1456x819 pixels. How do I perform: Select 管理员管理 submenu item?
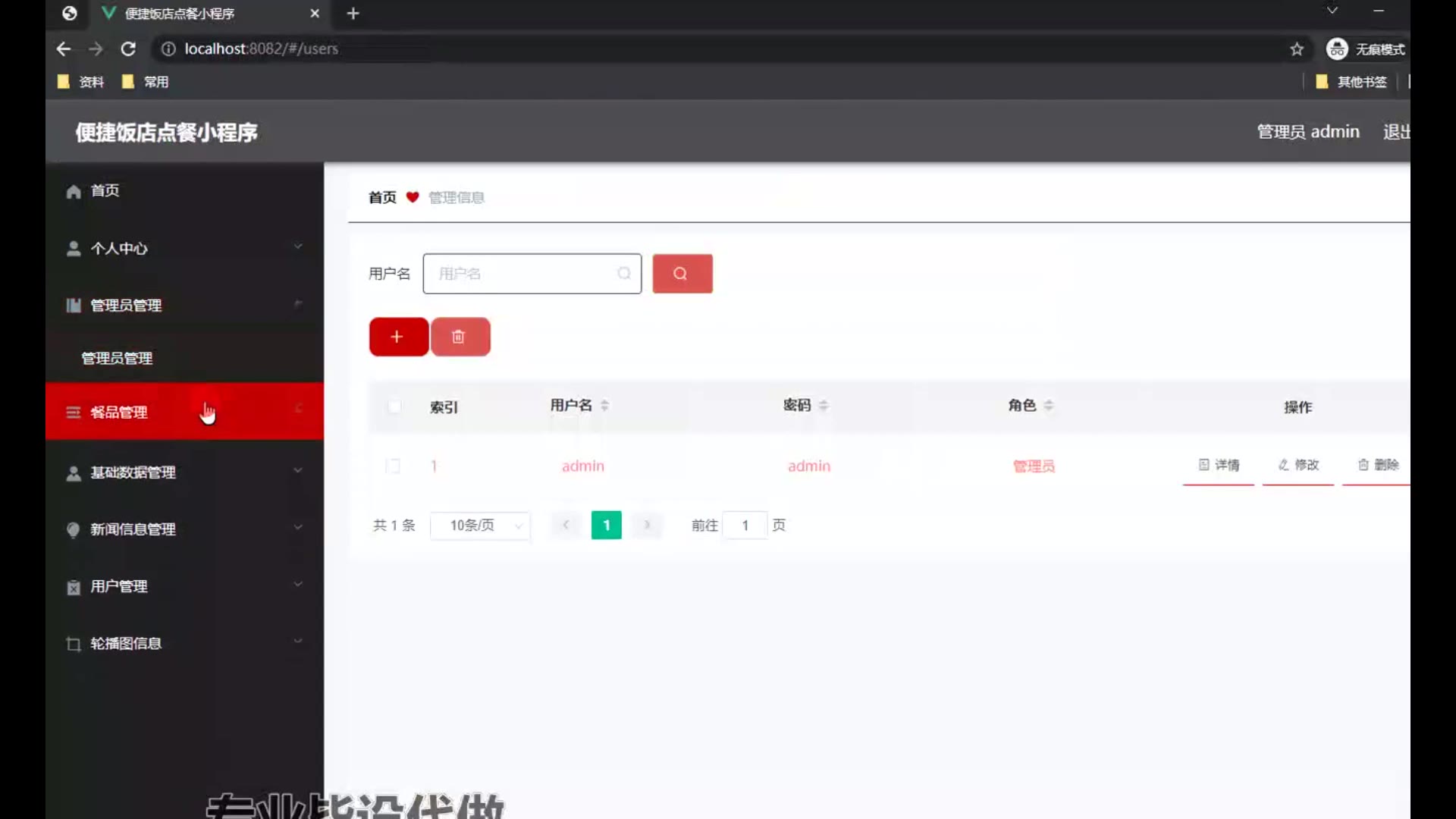point(184,358)
